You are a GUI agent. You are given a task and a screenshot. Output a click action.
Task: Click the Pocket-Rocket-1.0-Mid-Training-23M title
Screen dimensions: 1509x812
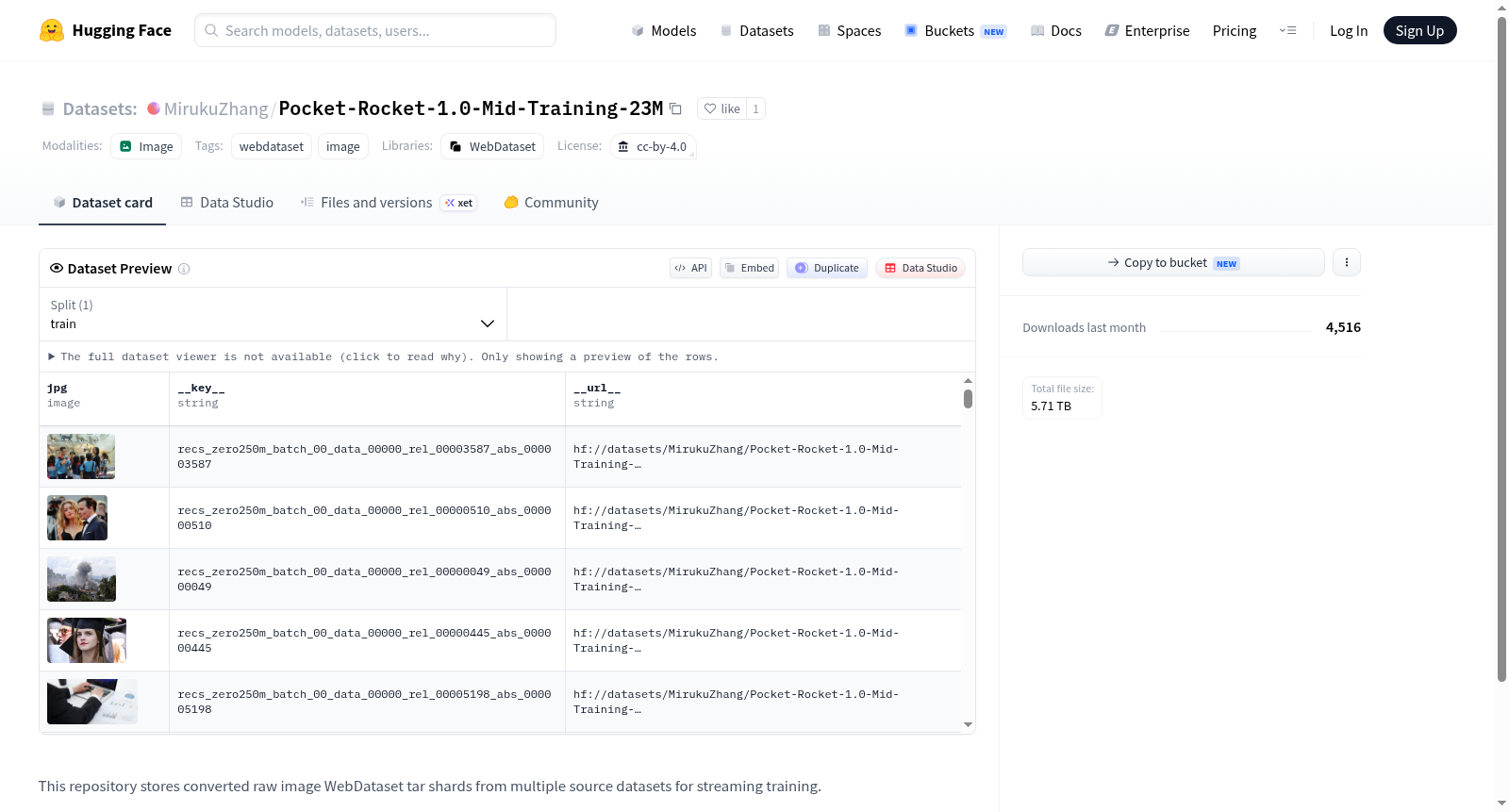point(471,108)
